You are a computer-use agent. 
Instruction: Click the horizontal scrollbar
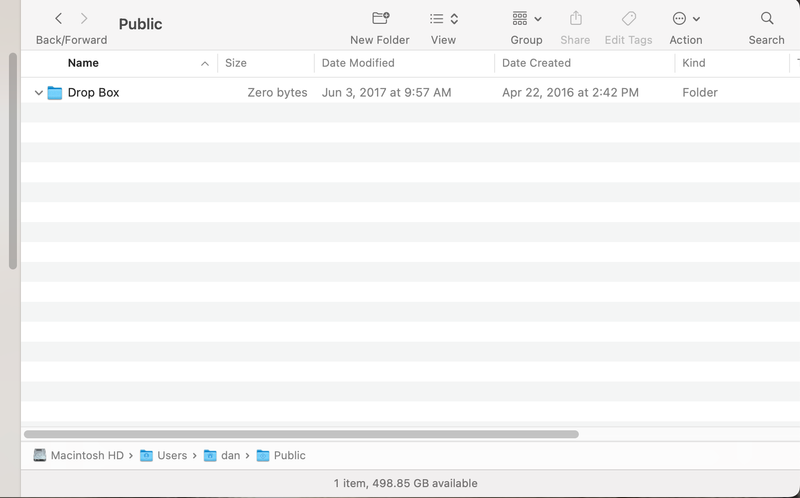click(x=300, y=434)
